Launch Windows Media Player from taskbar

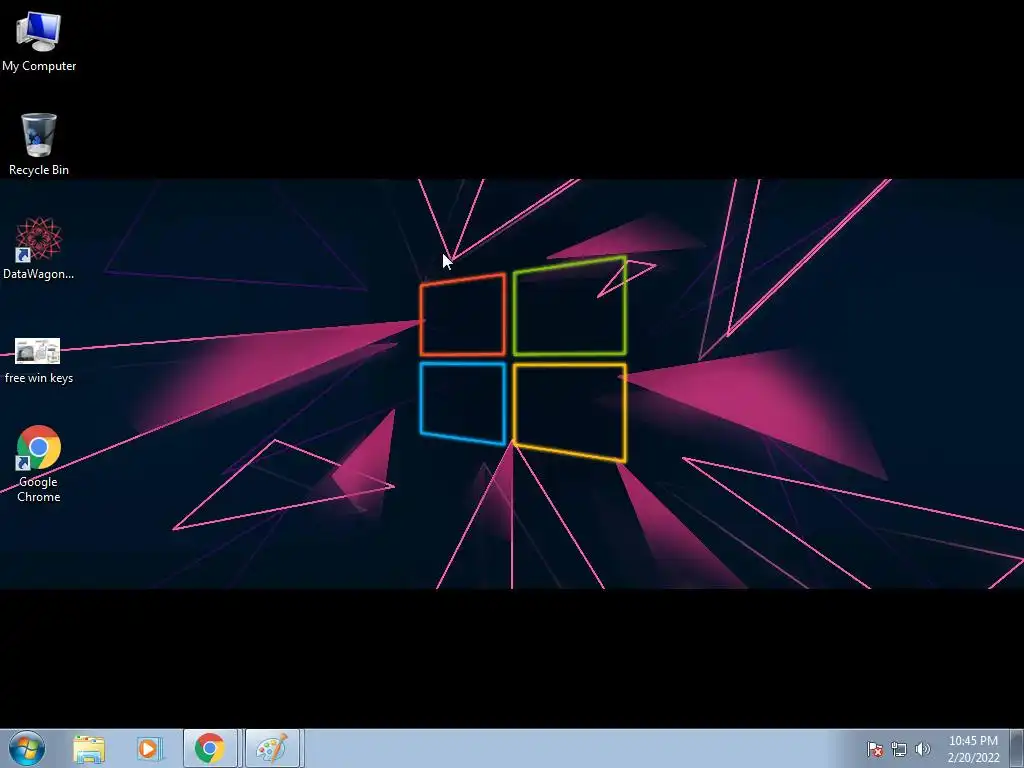point(149,749)
